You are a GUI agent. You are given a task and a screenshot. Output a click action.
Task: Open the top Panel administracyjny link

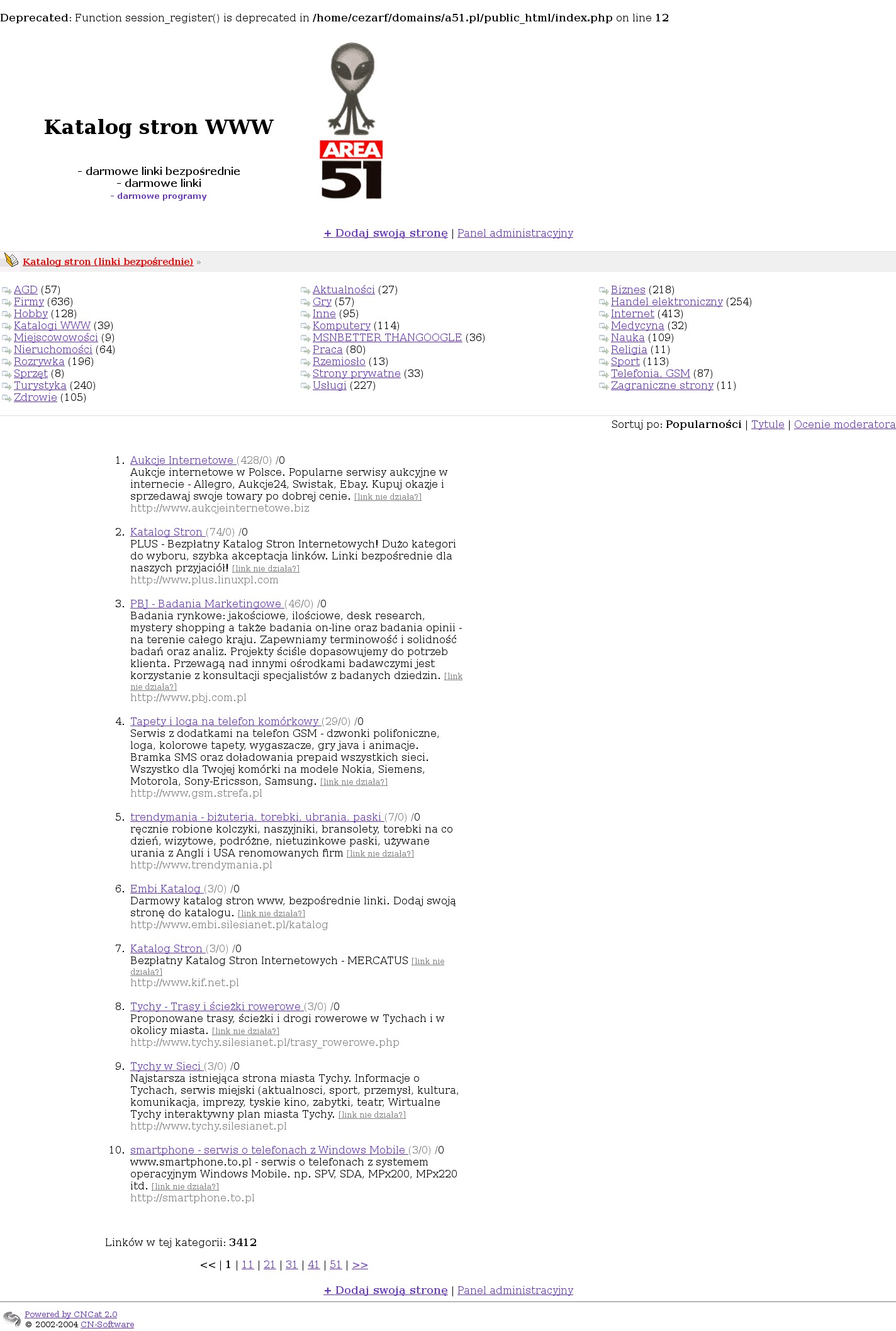pyautogui.click(x=515, y=233)
